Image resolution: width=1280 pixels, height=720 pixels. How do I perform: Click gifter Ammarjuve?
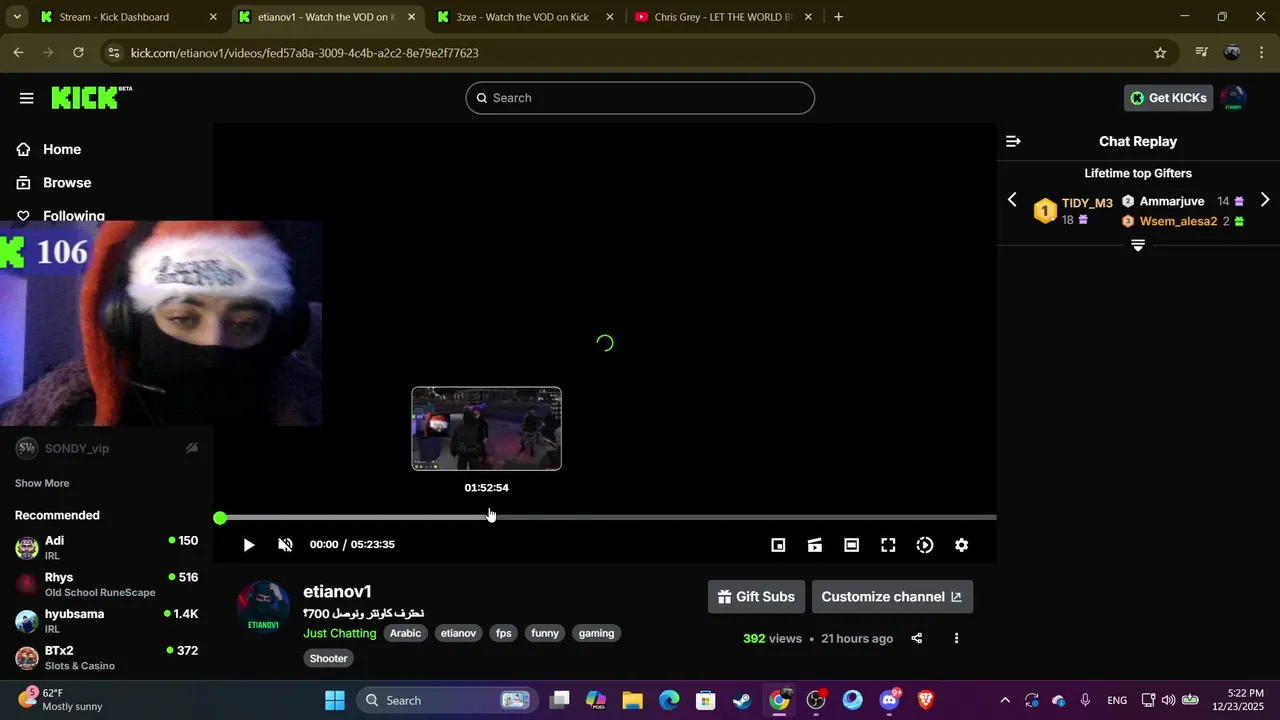coord(1172,201)
